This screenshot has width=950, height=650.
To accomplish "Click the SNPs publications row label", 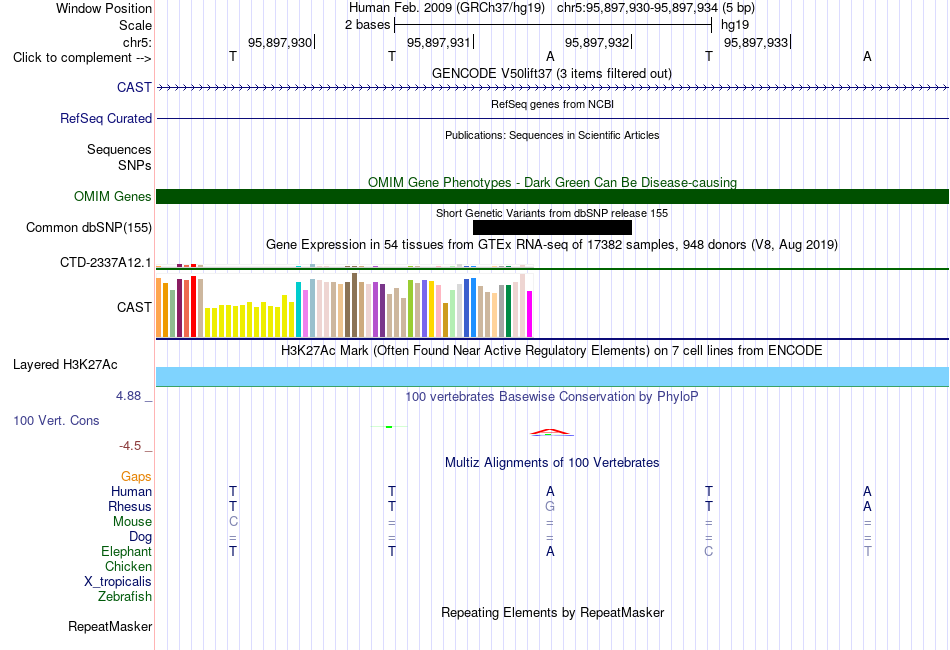I will (135, 165).
